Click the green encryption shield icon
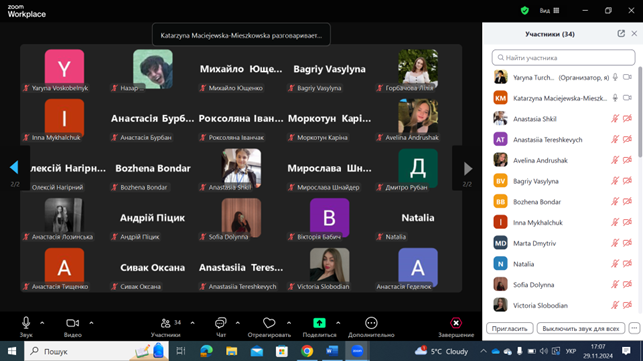 pos(524,11)
